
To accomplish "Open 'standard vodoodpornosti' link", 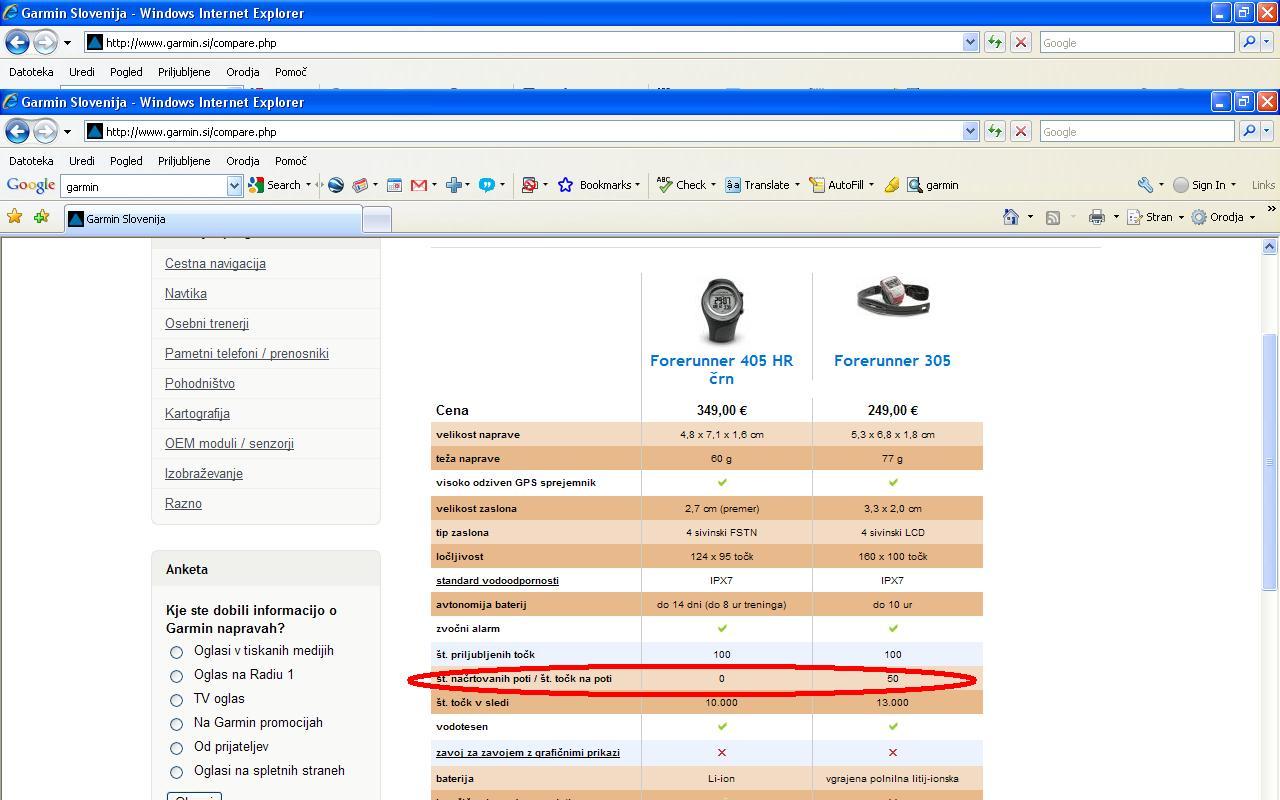I will point(497,581).
